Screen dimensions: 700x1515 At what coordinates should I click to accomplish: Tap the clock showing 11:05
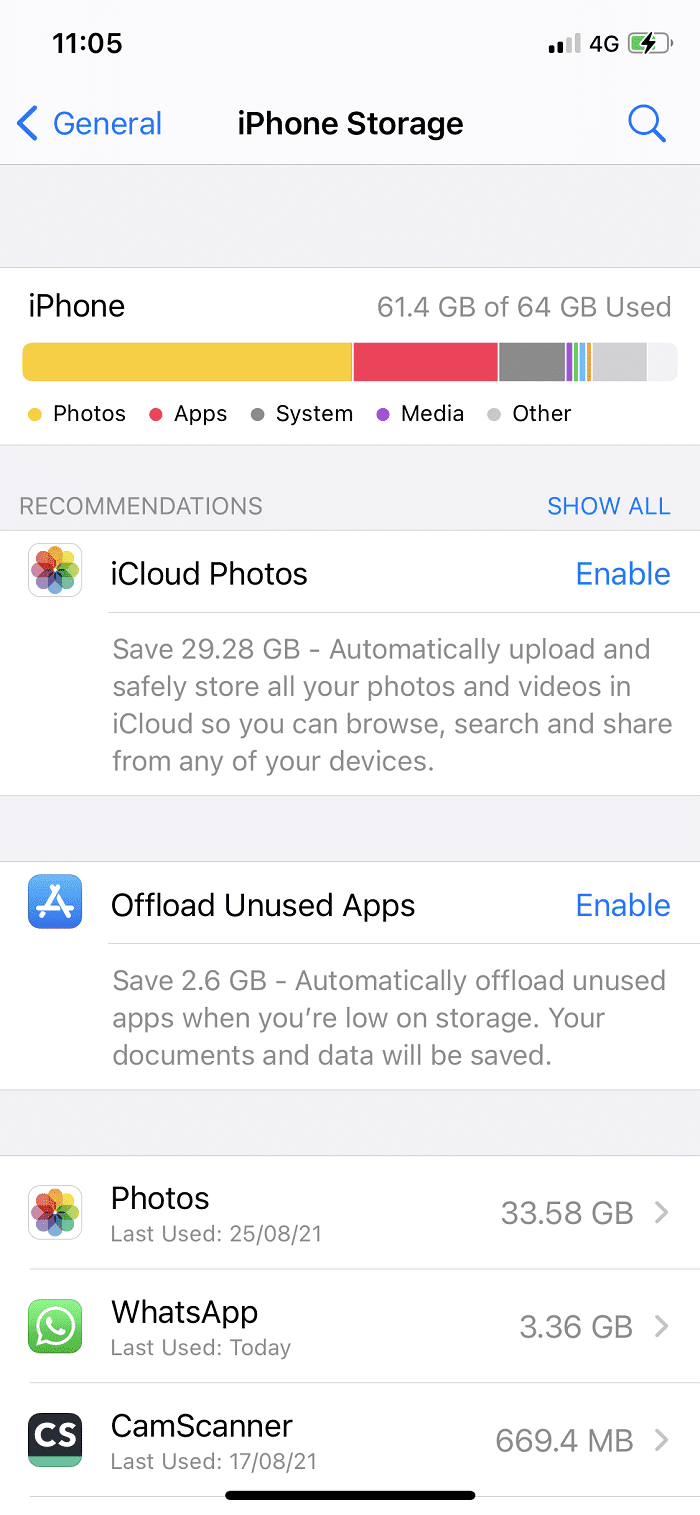click(87, 43)
